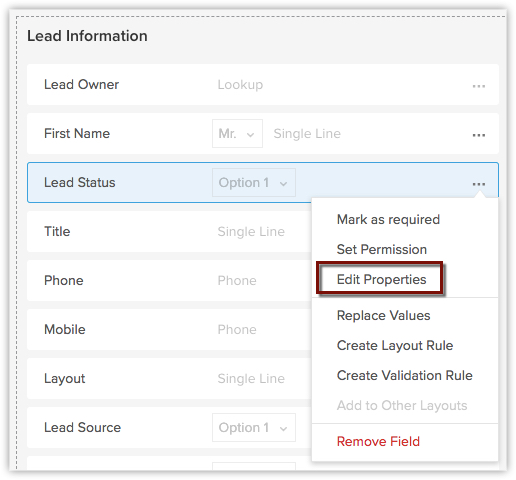
Task: Expand the Mr. salutation dropdown
Action: click(x=237, y=134)
